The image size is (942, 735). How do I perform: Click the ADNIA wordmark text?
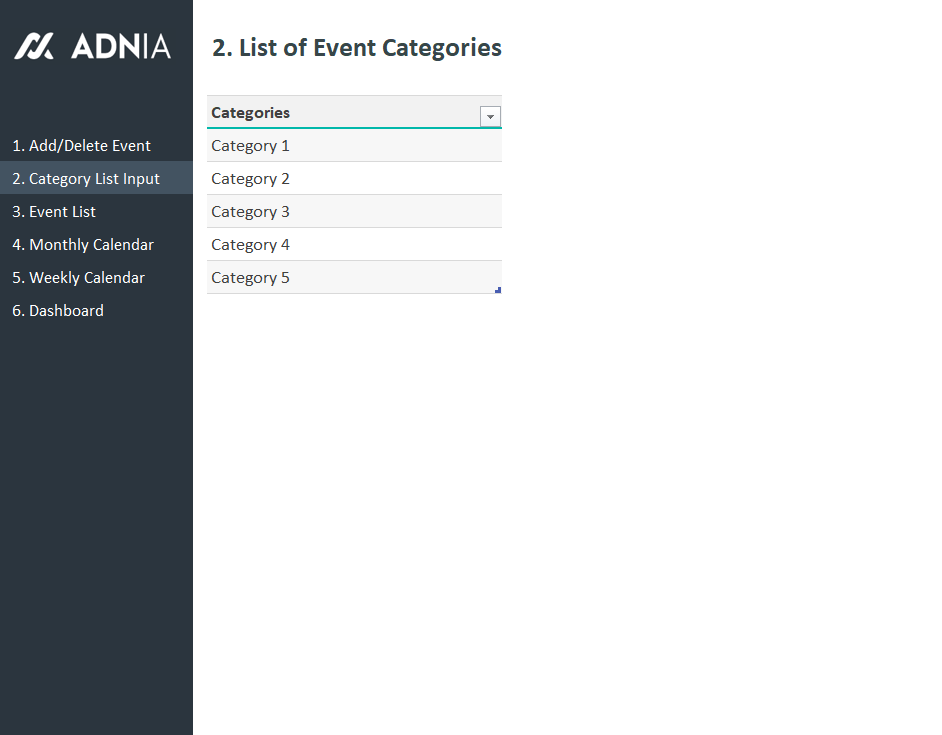tap(121, 46)
